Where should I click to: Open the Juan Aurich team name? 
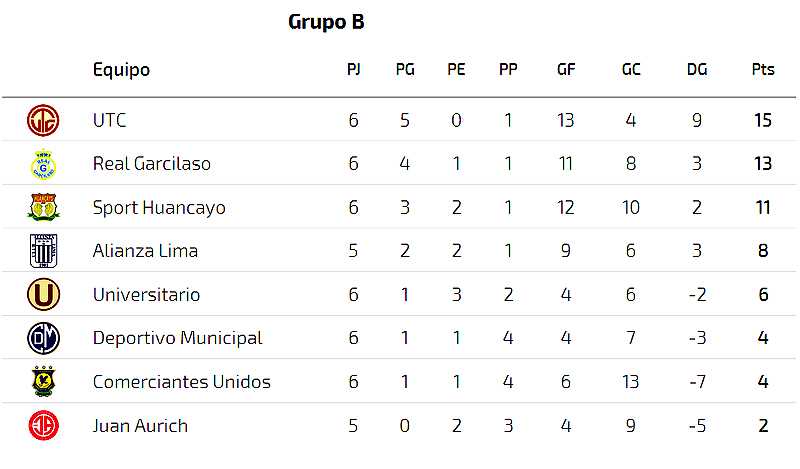pos(140,426)
